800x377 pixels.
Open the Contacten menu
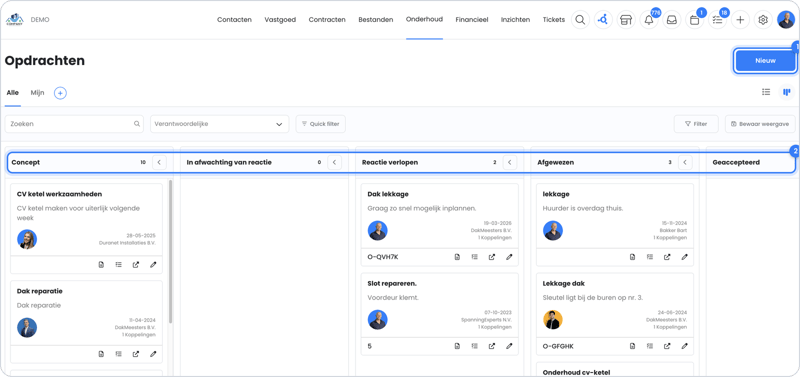234,20
